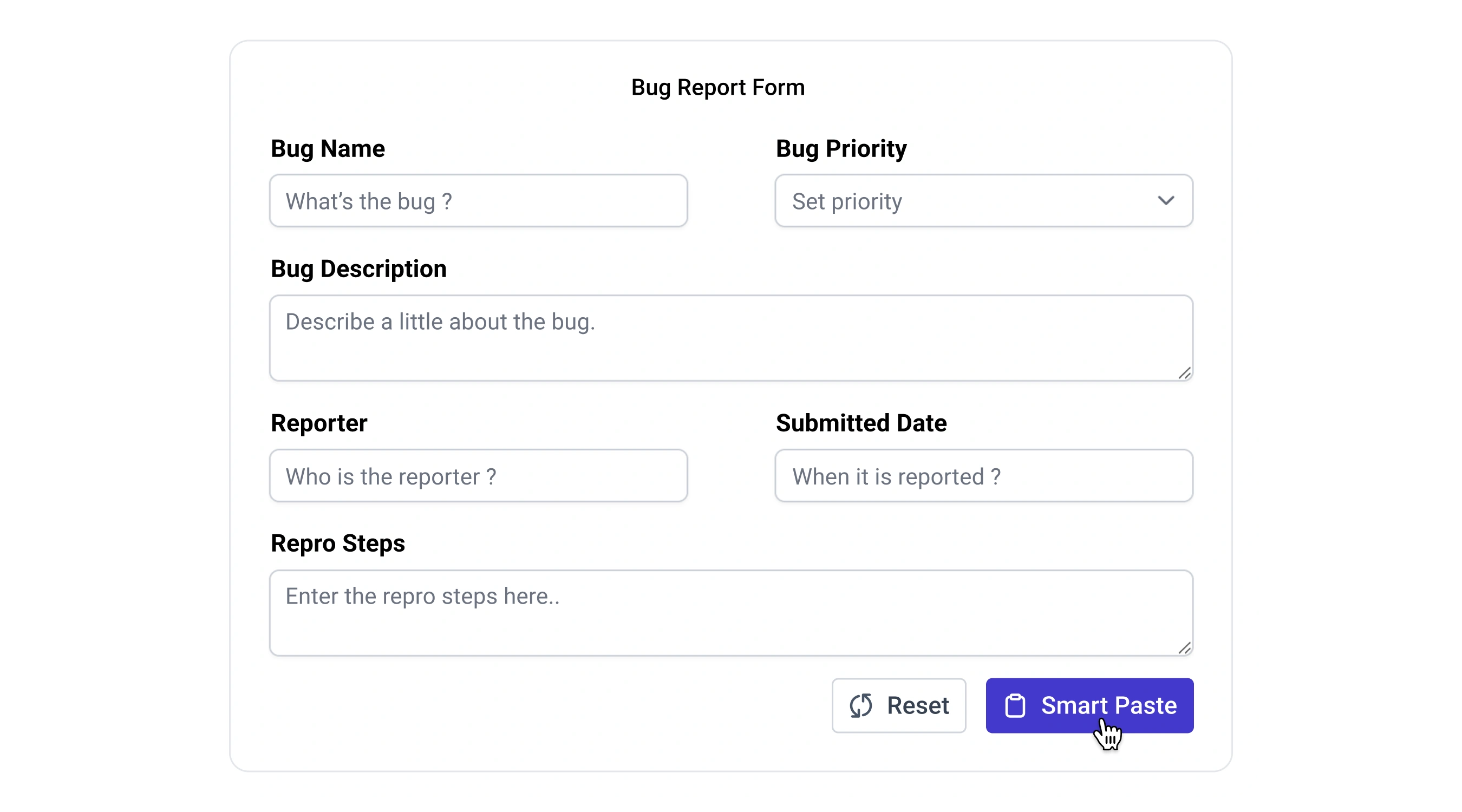Click the Bug Report Form title
Screen dimensions: 1462x812
click(x=718, y=87)
